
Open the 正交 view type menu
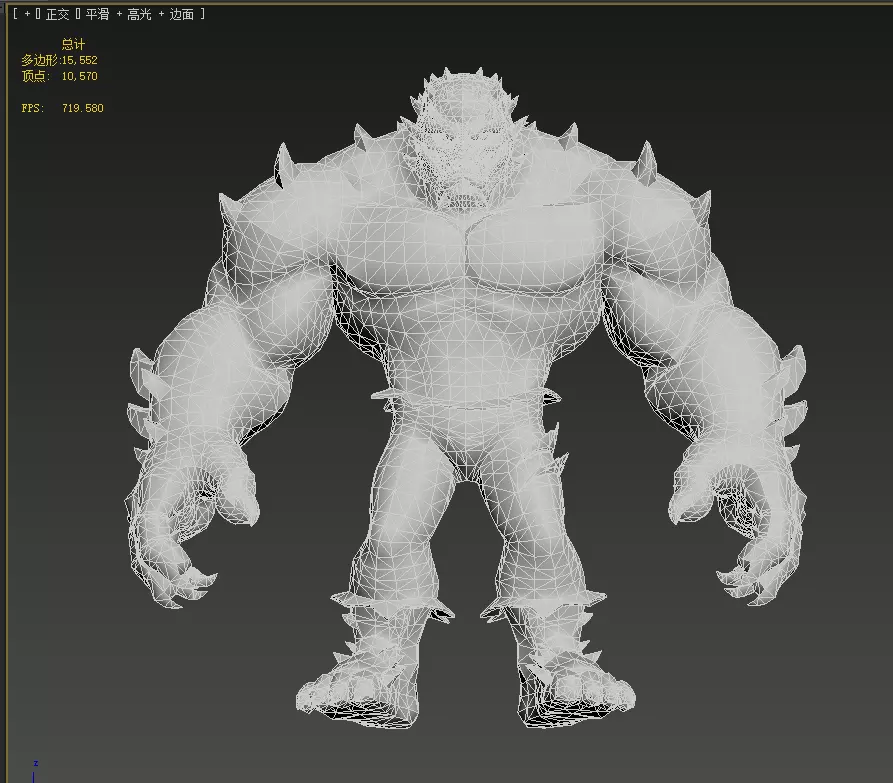pyautogui.click(x=57, y=14)
